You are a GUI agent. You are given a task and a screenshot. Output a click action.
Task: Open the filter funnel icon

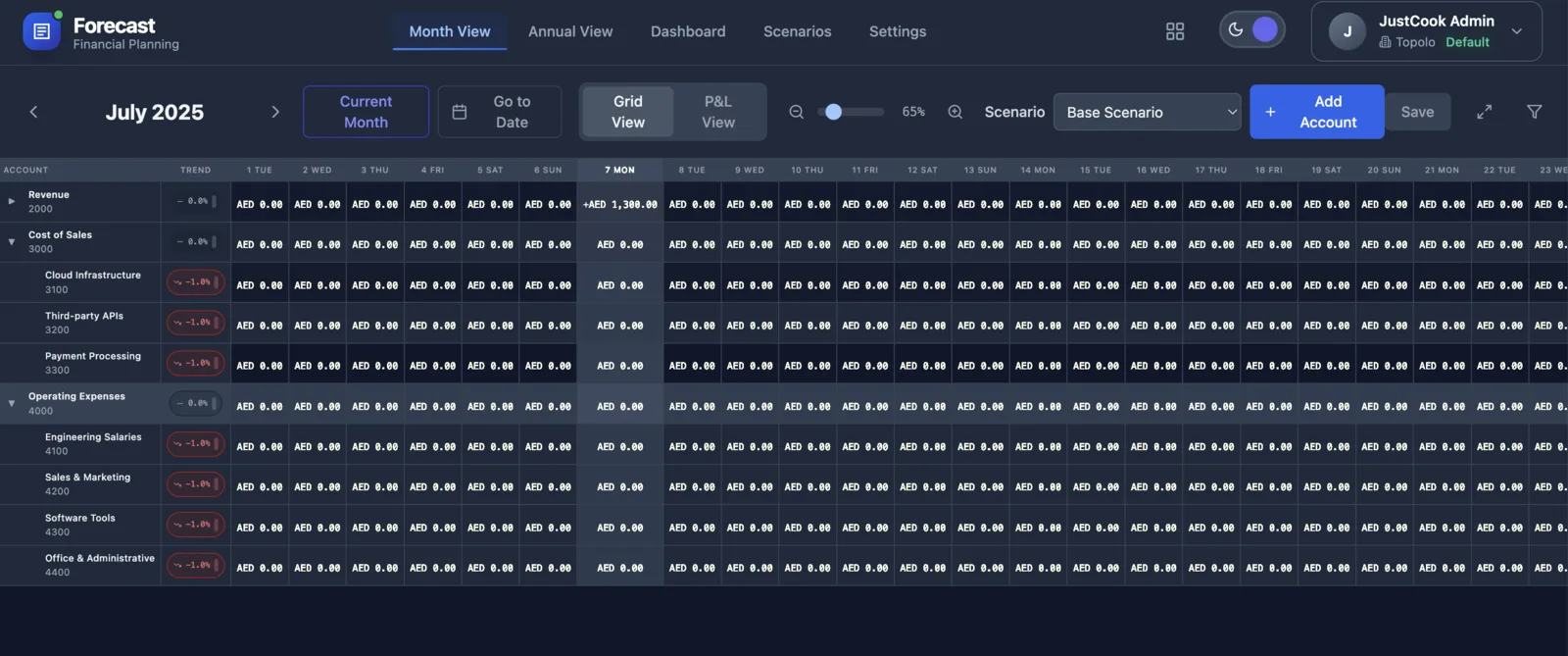[x=1534, y=112]
